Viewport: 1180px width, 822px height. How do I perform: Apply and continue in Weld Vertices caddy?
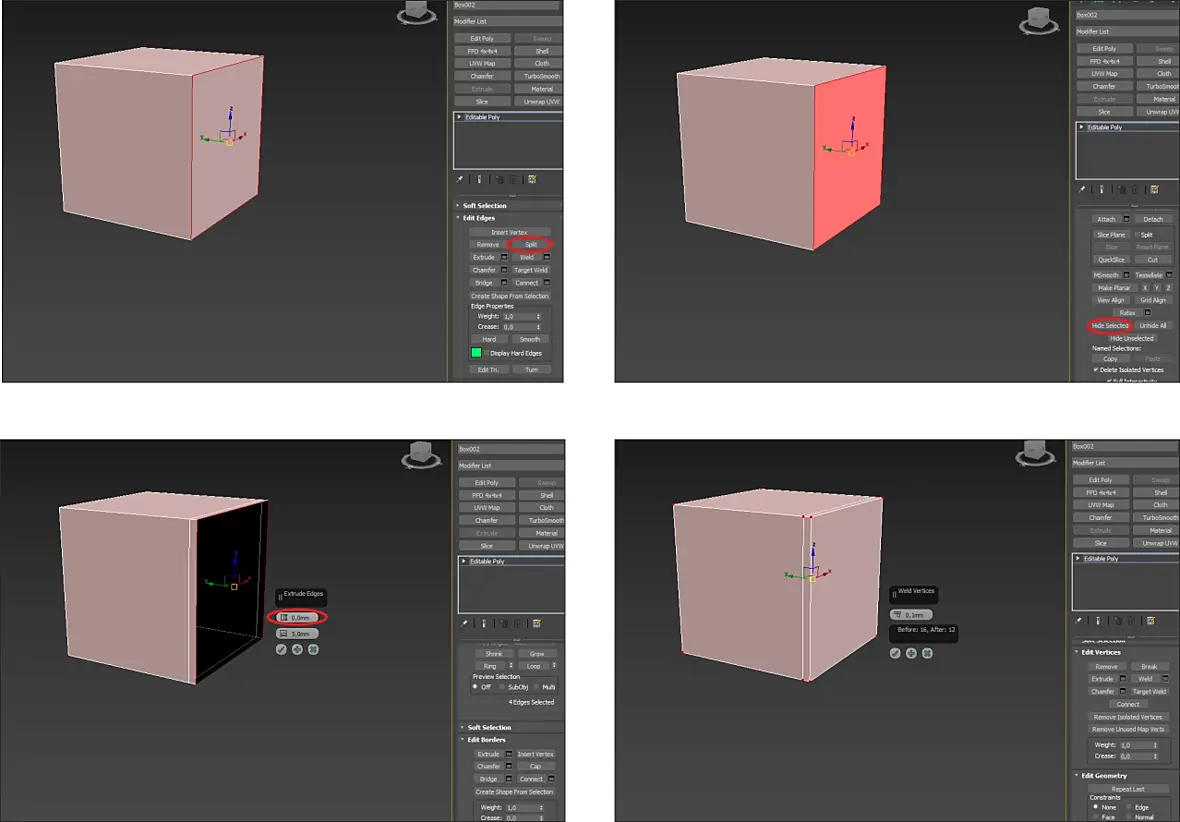point(911,653)
